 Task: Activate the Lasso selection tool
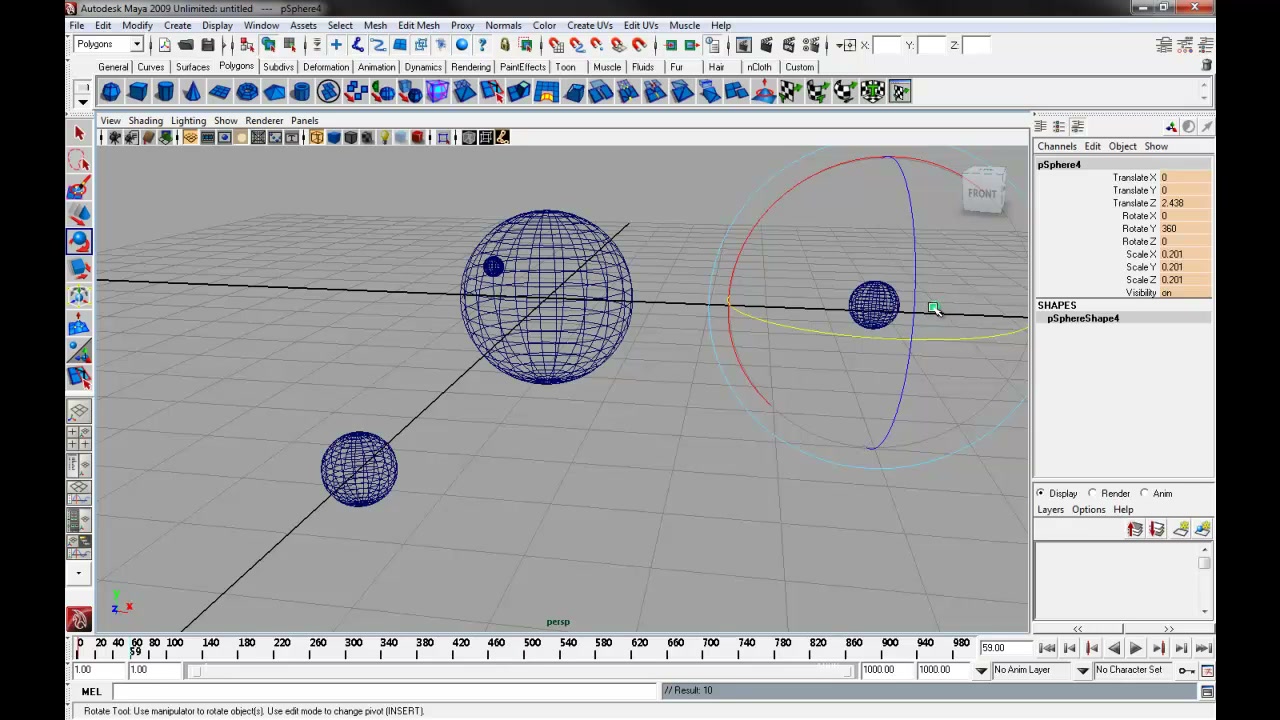point(79,160)
